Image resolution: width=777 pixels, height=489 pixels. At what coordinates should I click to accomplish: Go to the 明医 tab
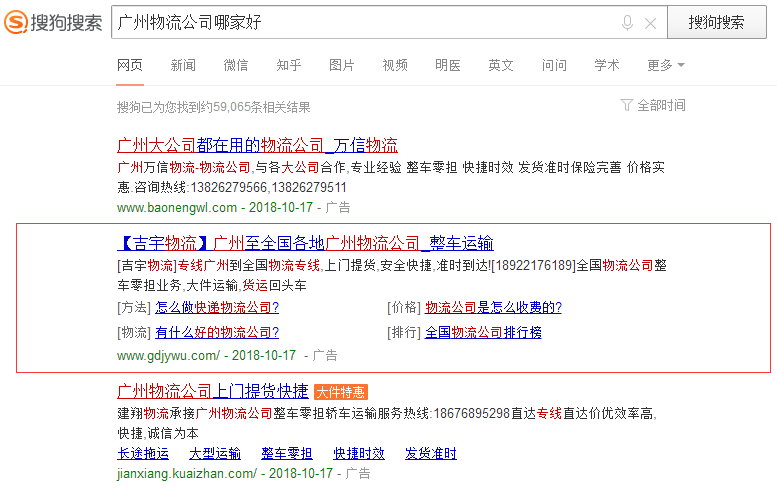(x=448, y=65)
